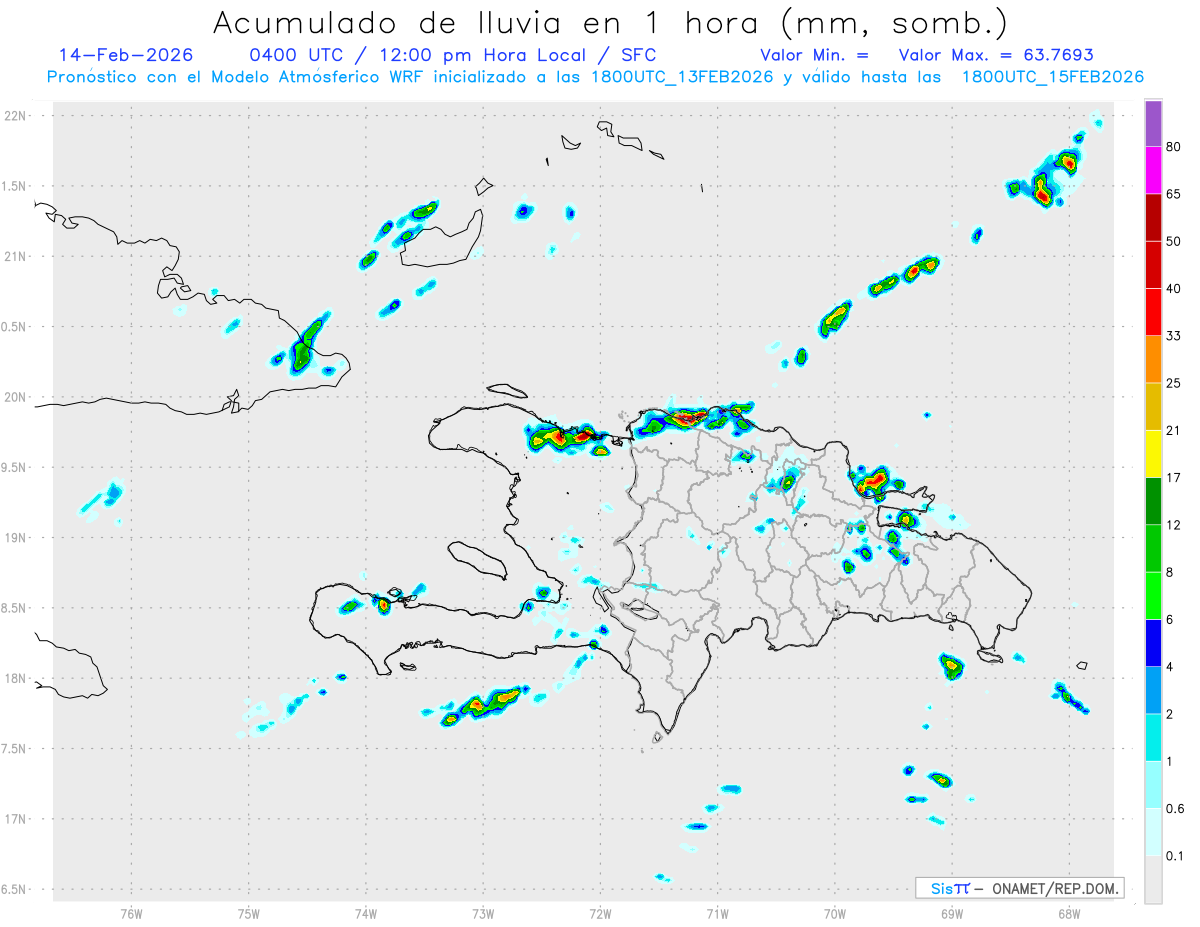Click the "73W" longitude label
Viewport: 1200px width, 927px height.
coord(483,913)
